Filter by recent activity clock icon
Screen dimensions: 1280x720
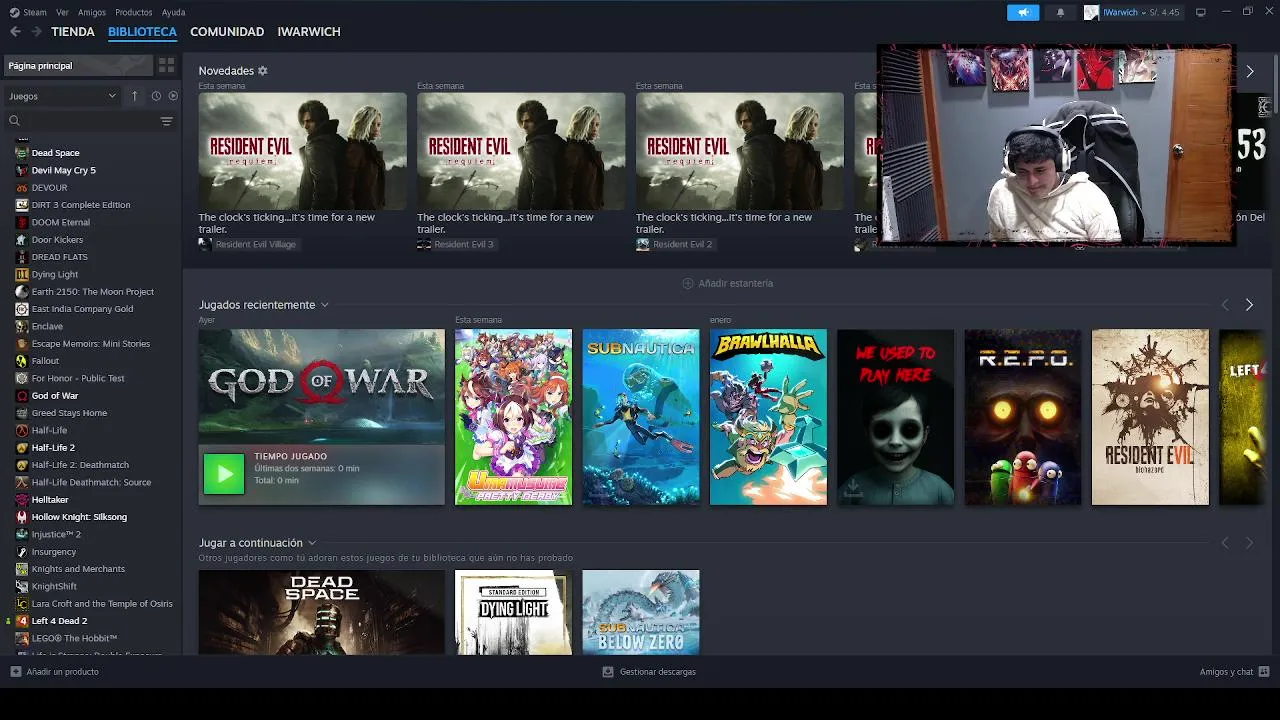coord(156,96)
